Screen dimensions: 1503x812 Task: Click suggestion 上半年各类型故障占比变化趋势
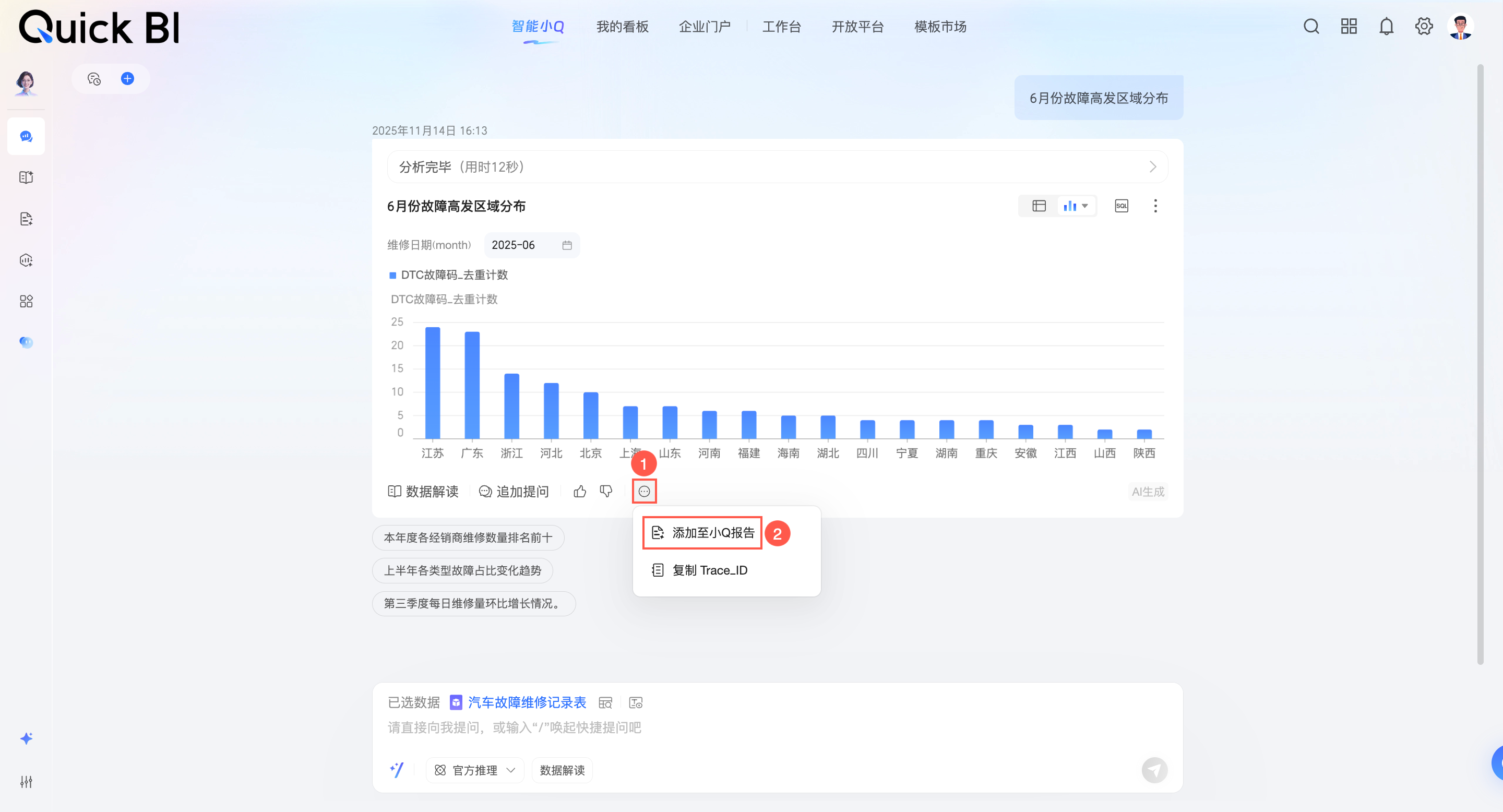(462, 570)
